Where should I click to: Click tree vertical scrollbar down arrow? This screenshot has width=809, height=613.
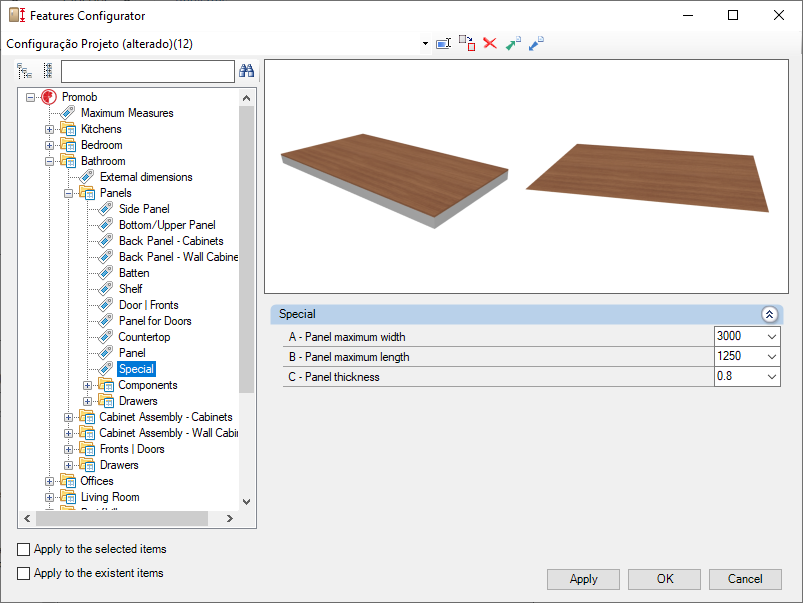247,502
